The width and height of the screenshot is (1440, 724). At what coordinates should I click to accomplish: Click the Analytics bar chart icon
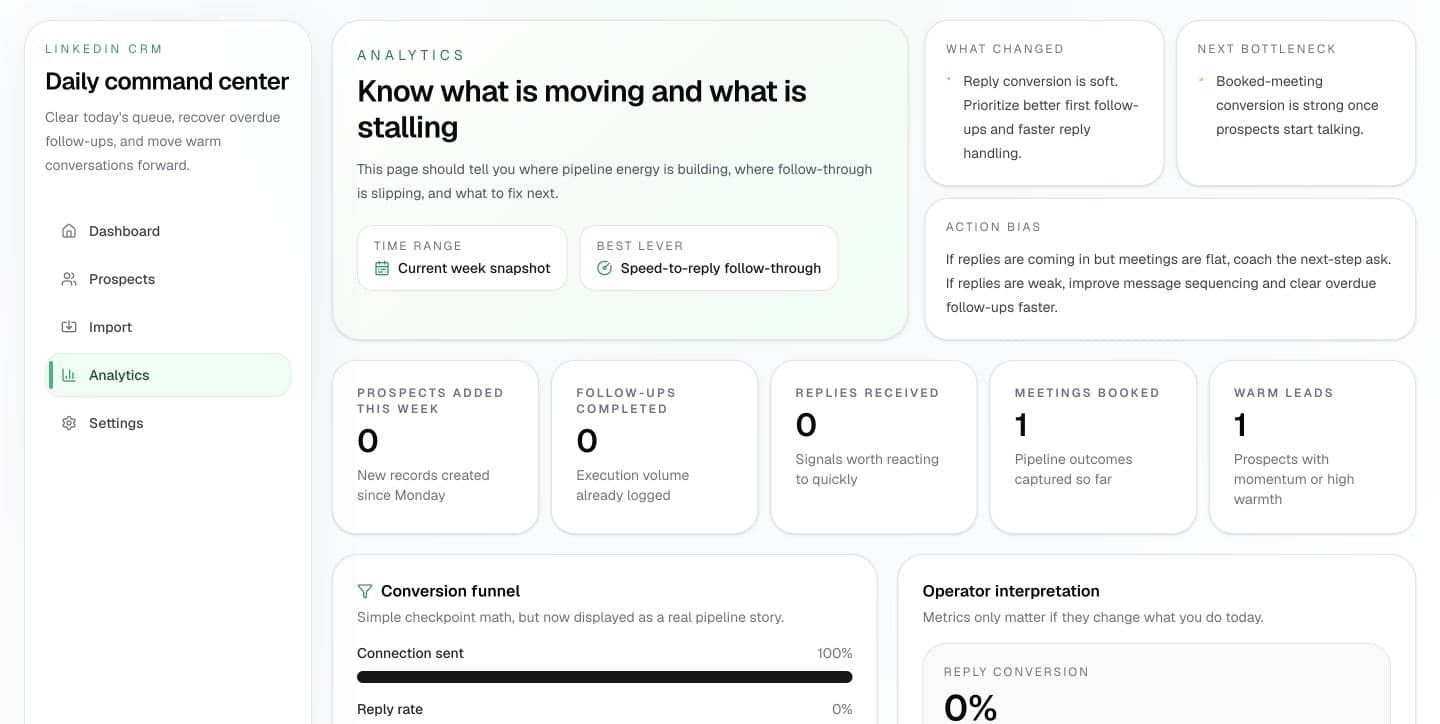69,375
